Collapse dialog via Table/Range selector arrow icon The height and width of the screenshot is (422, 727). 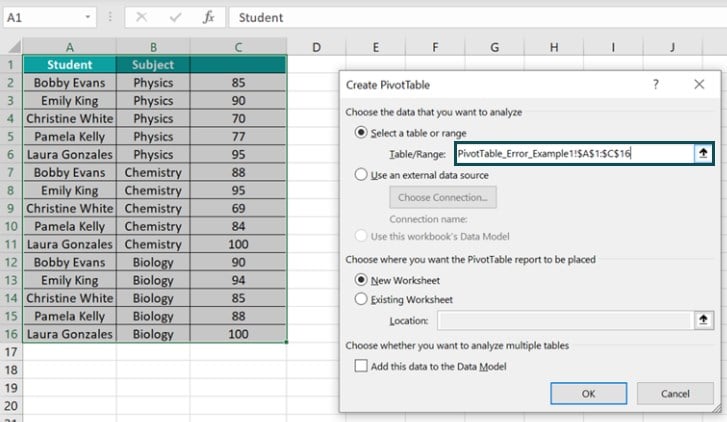point(703,153)
